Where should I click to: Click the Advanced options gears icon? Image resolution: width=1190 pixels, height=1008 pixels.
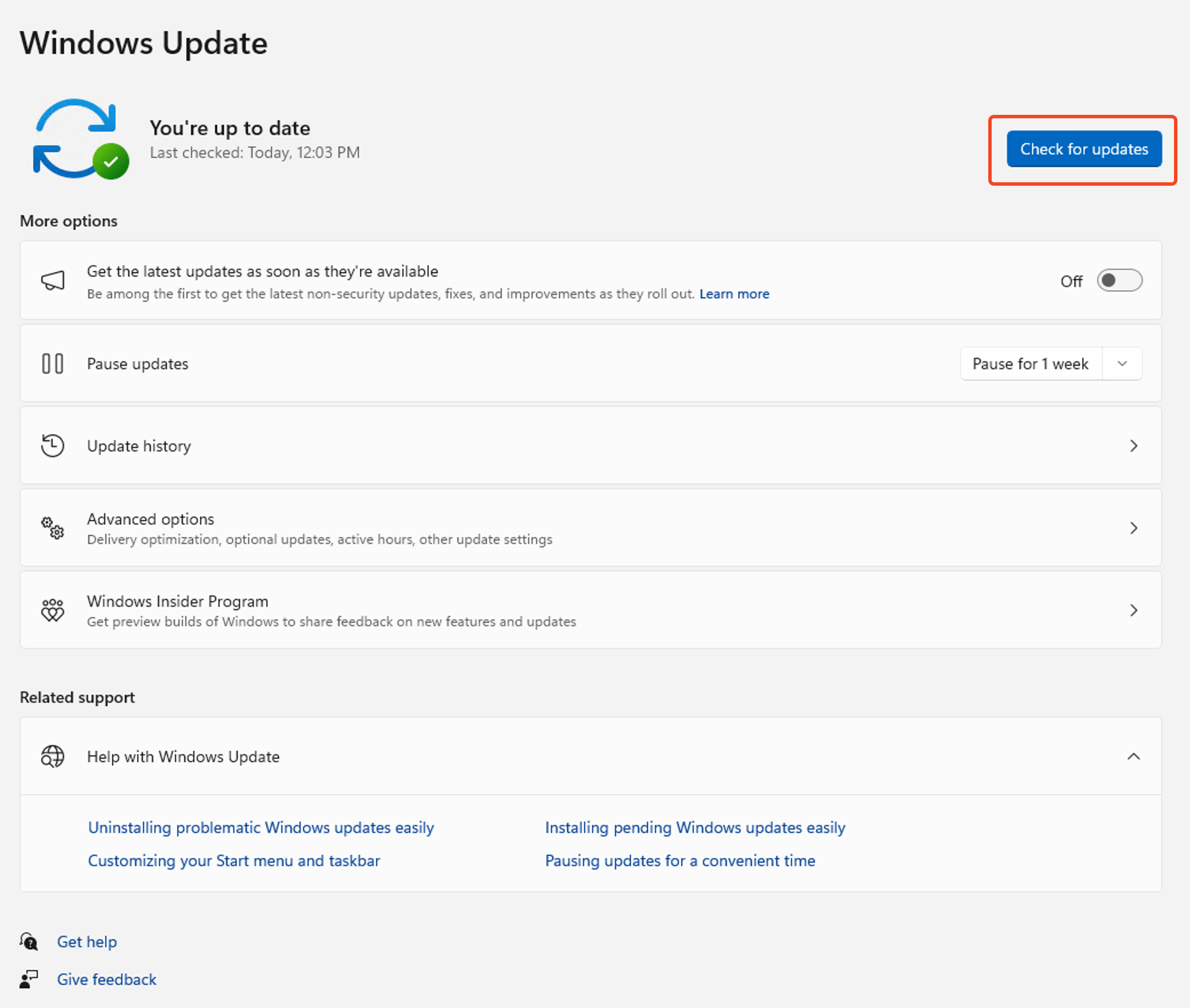[x=53, y=527]
